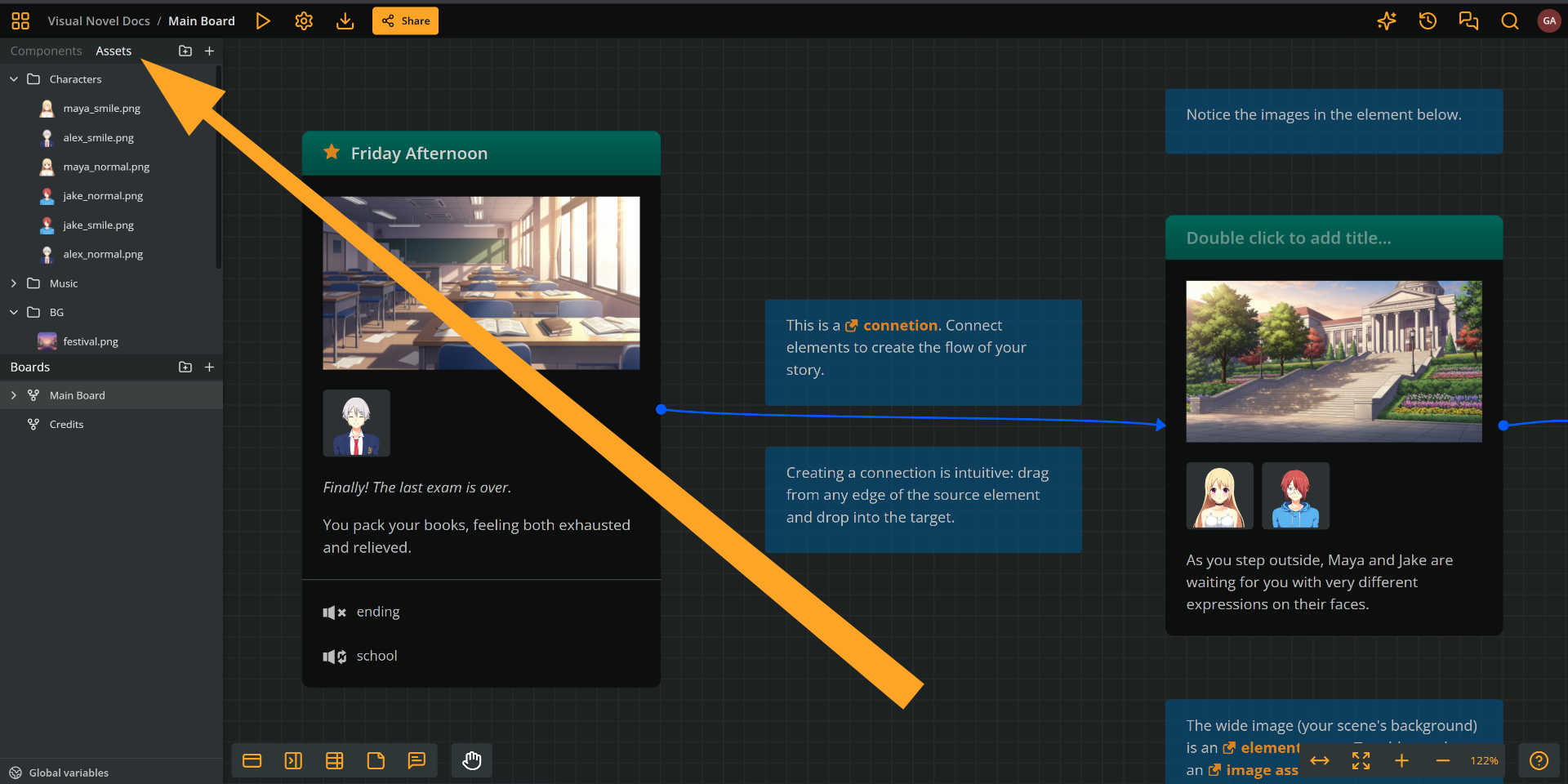Run the project with the play icon

263,20
